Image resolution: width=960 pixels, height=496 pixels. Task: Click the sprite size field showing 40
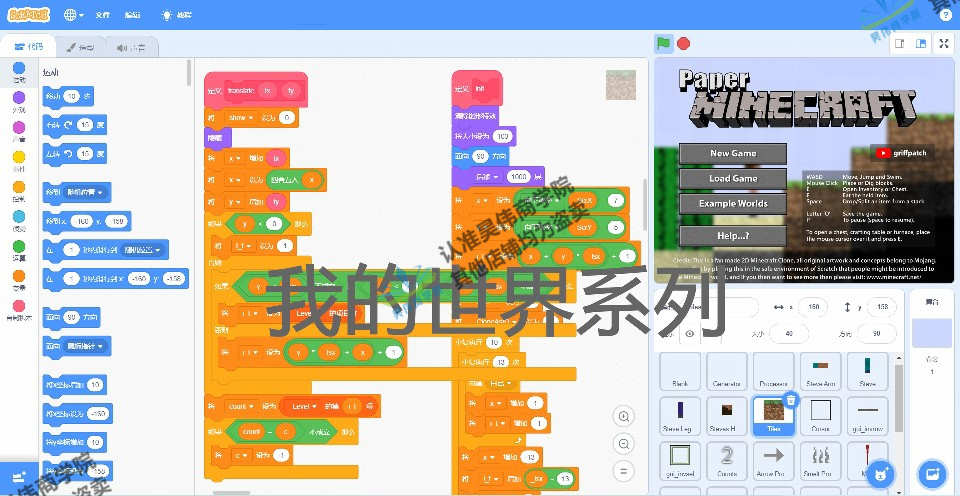(x=788, y=334)
